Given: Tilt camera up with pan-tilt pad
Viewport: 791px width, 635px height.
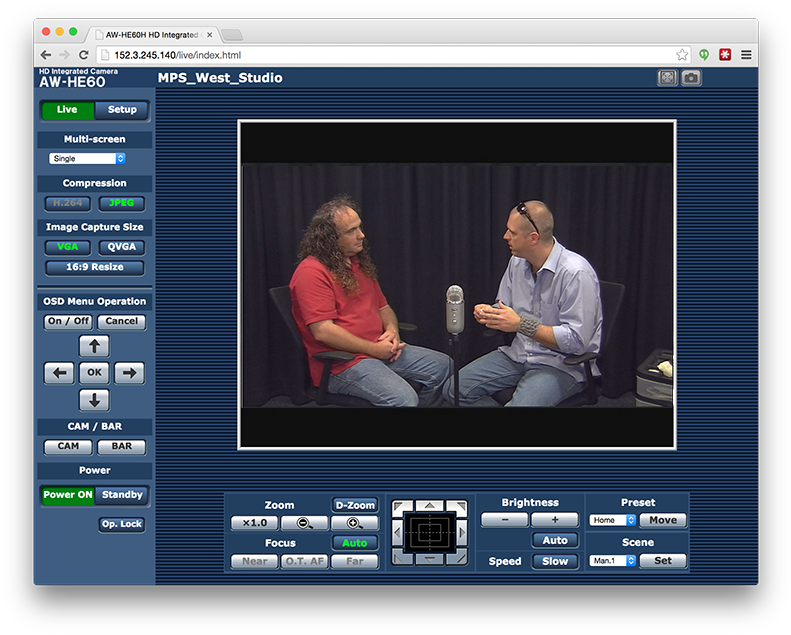Looking at the screenshot, I should click(429, 505).
